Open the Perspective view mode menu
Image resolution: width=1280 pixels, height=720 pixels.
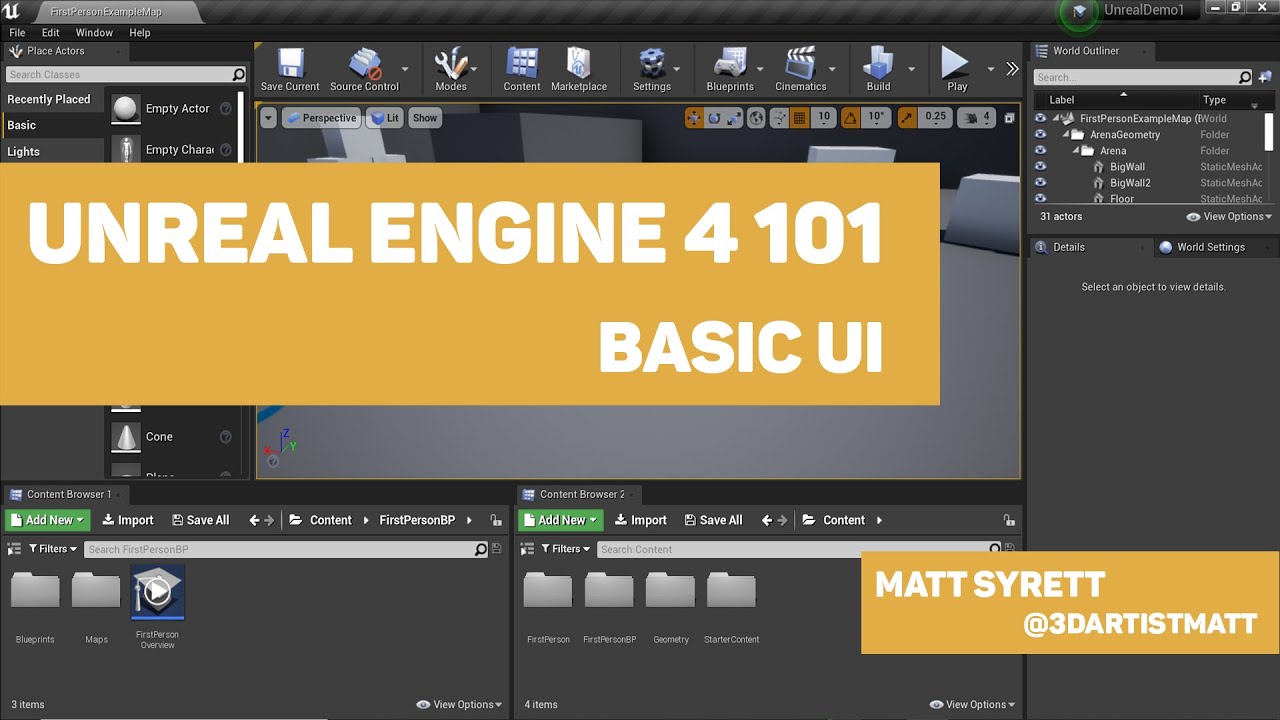tap(321, 118)
